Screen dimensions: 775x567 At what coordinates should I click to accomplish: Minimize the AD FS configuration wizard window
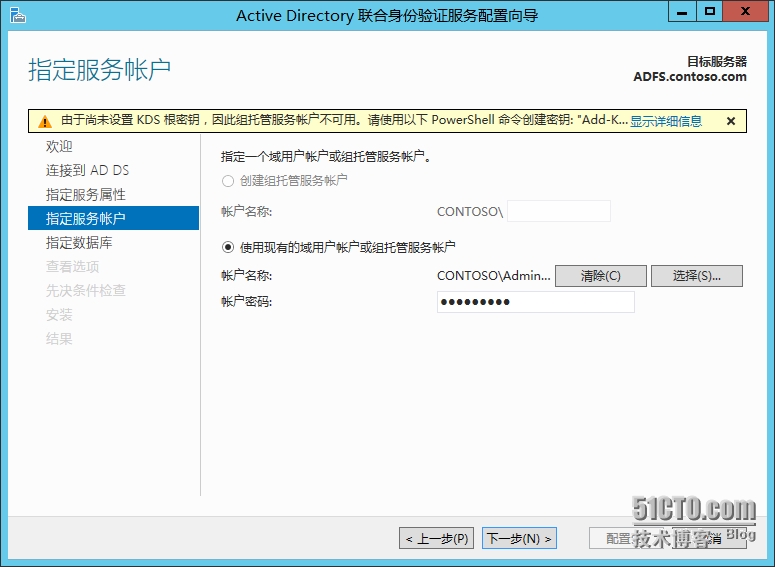(681, 12)
